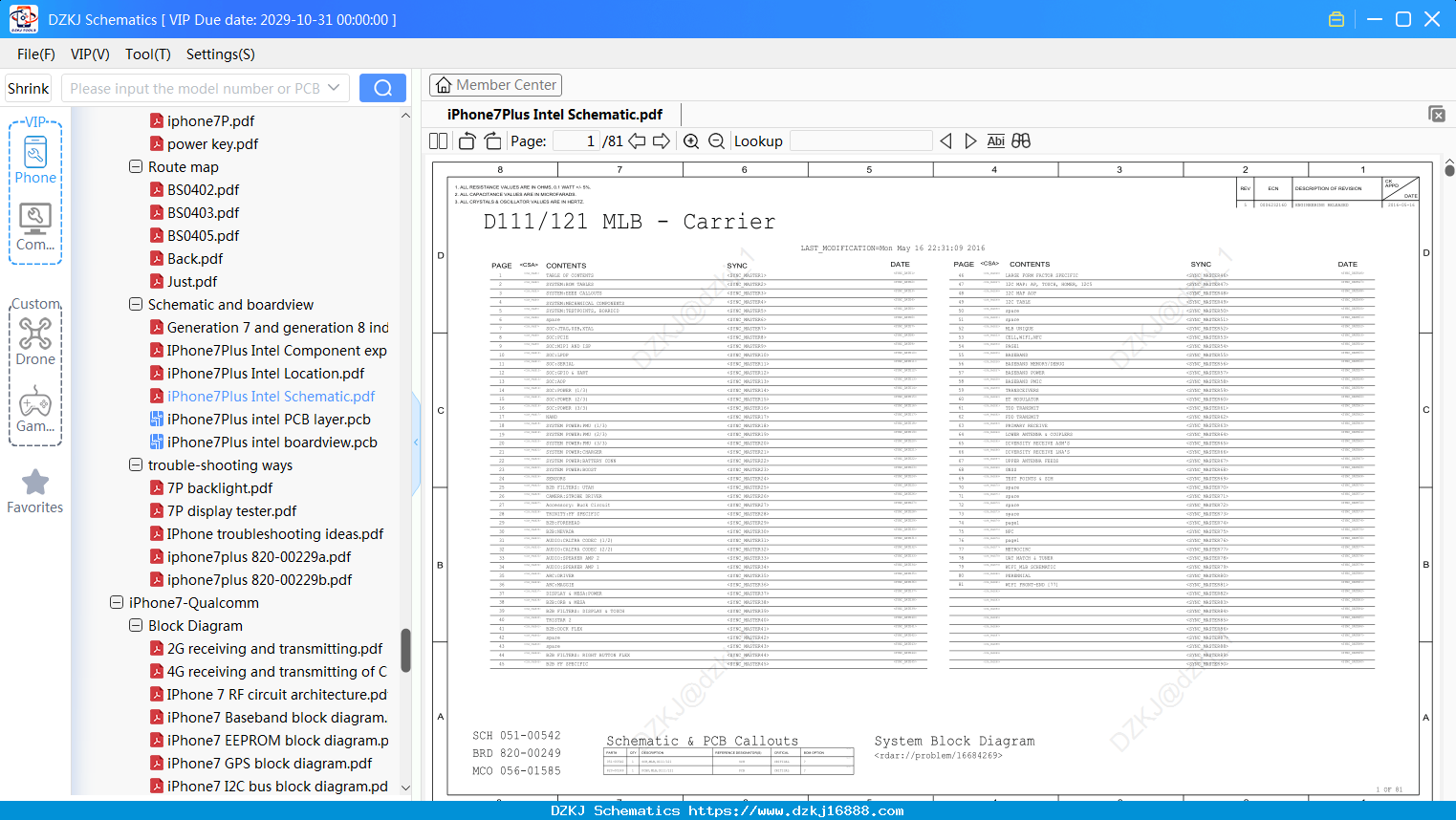Jump to previous Lookup result

coord(945,141)
